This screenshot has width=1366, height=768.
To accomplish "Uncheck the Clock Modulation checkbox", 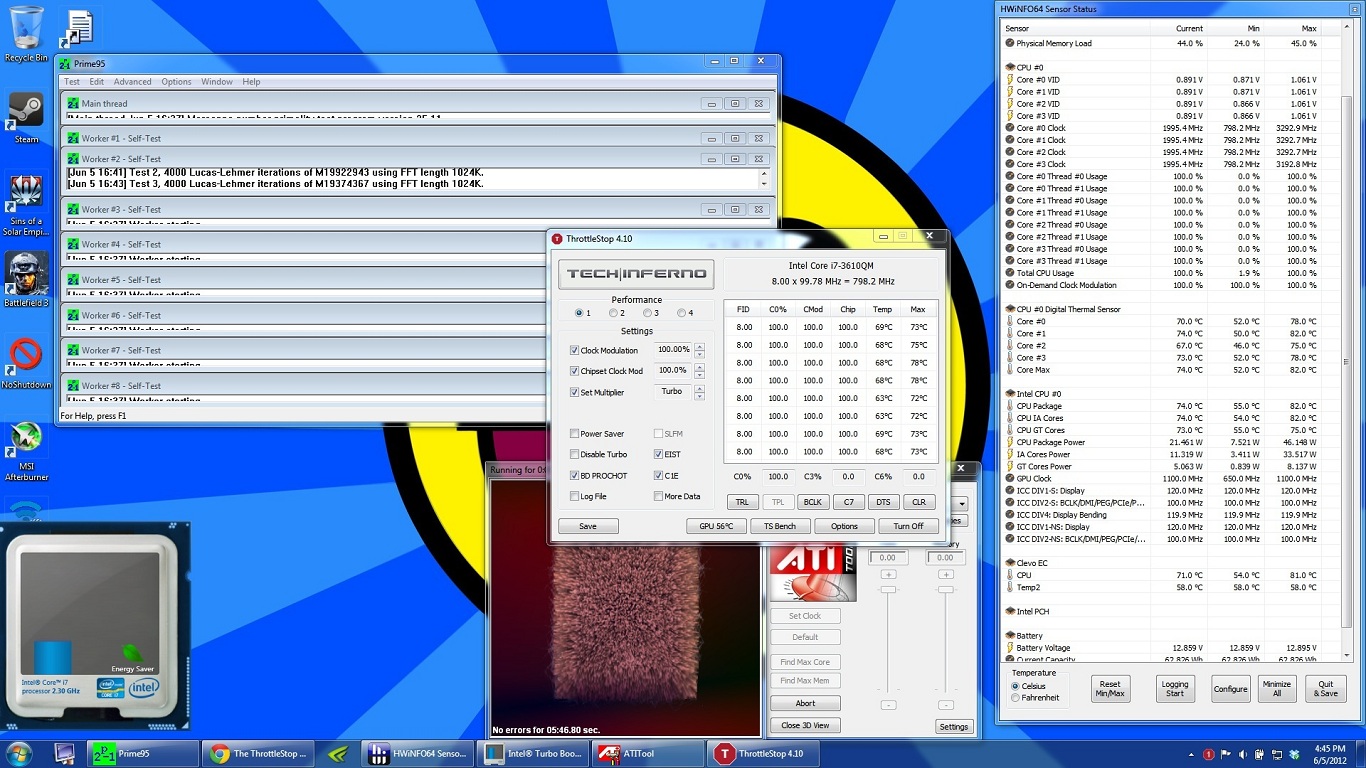I will point(574,350).
